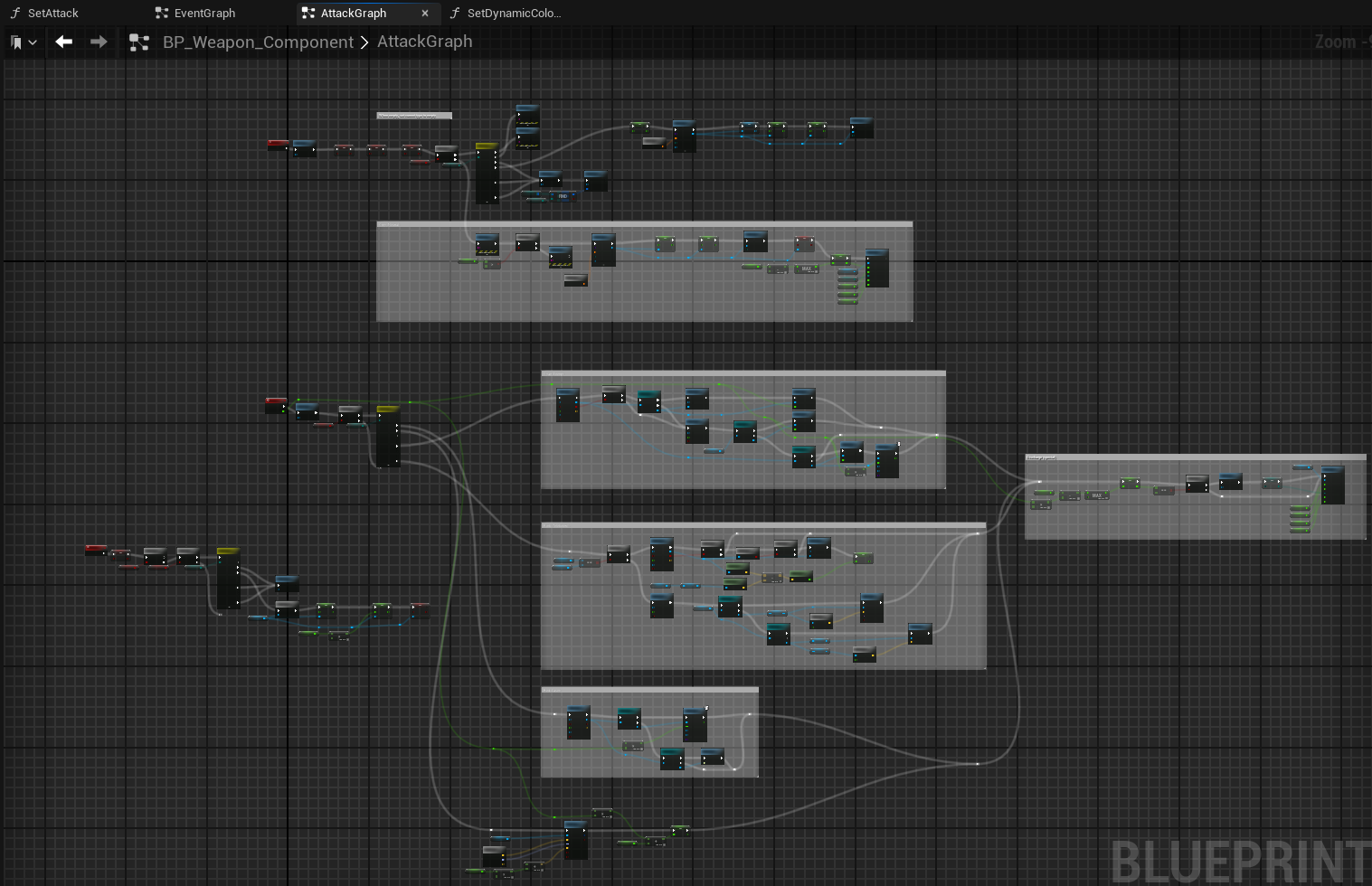
Task: Click the breadcrumb chevron after BP_Weapon_Component
Action: (x=364, y=42)
